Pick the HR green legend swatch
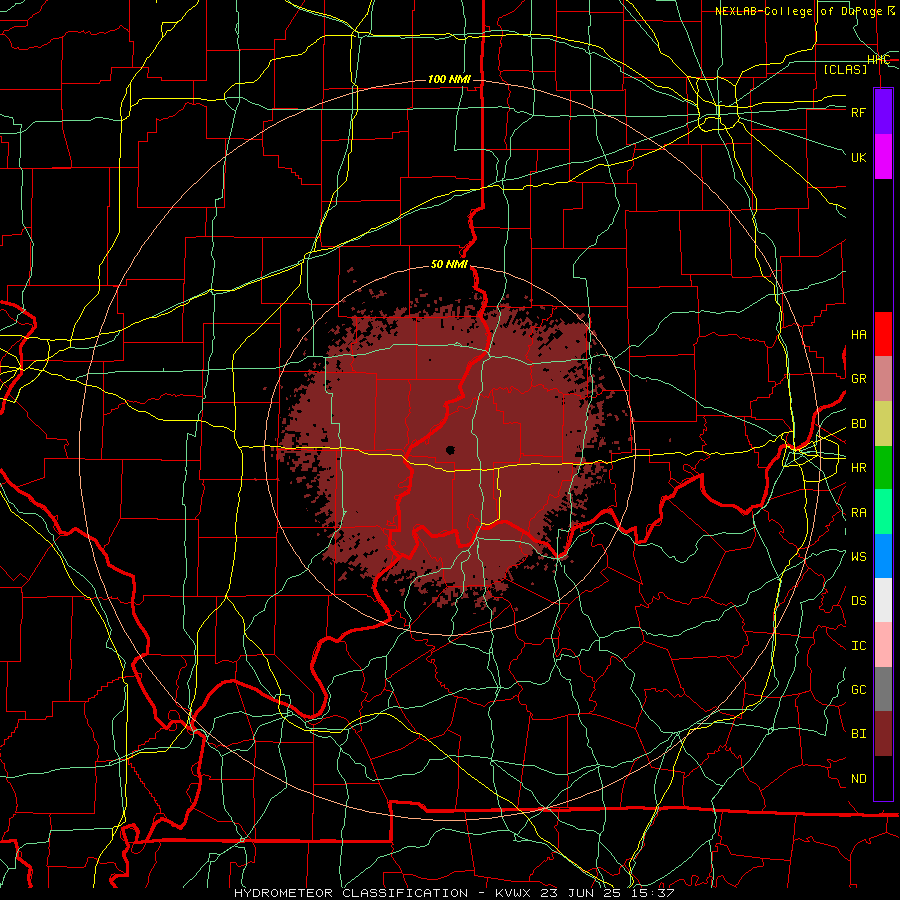The height and width of the screenshot is (900, 900). pos(883,467)
